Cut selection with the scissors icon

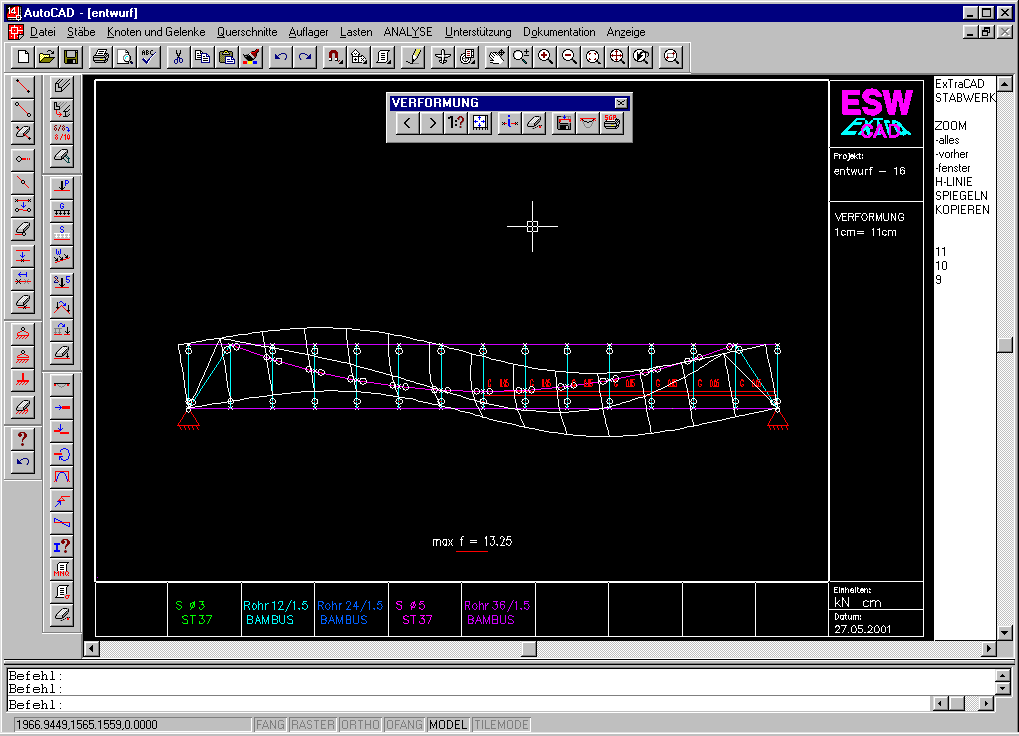178,57
